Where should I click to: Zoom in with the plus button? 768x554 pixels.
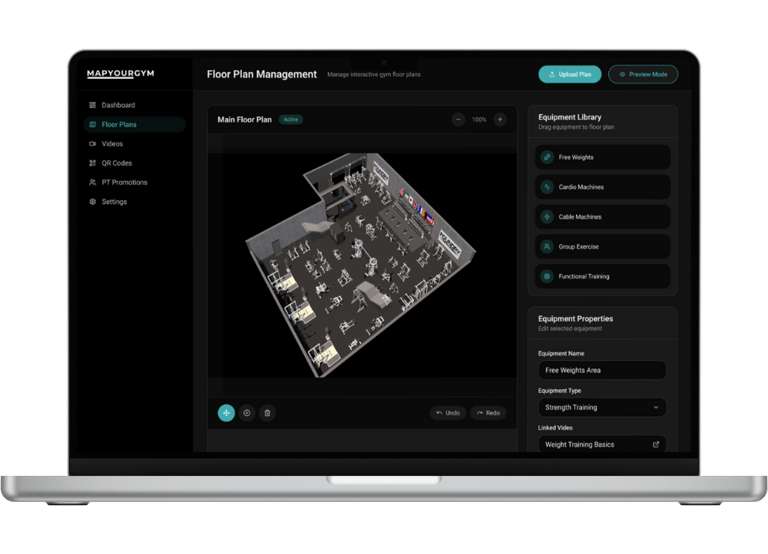[500, 120]
